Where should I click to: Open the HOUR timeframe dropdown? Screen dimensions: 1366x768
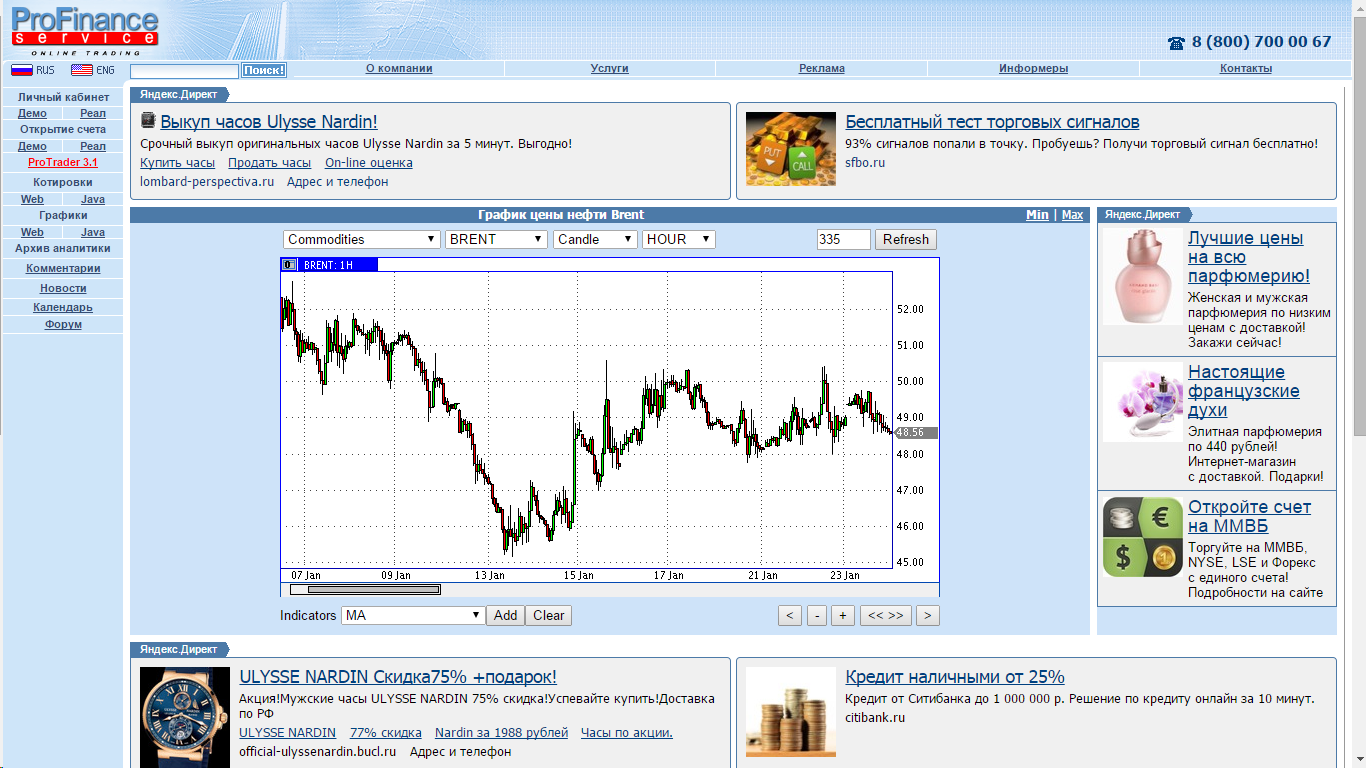point(679,239)
